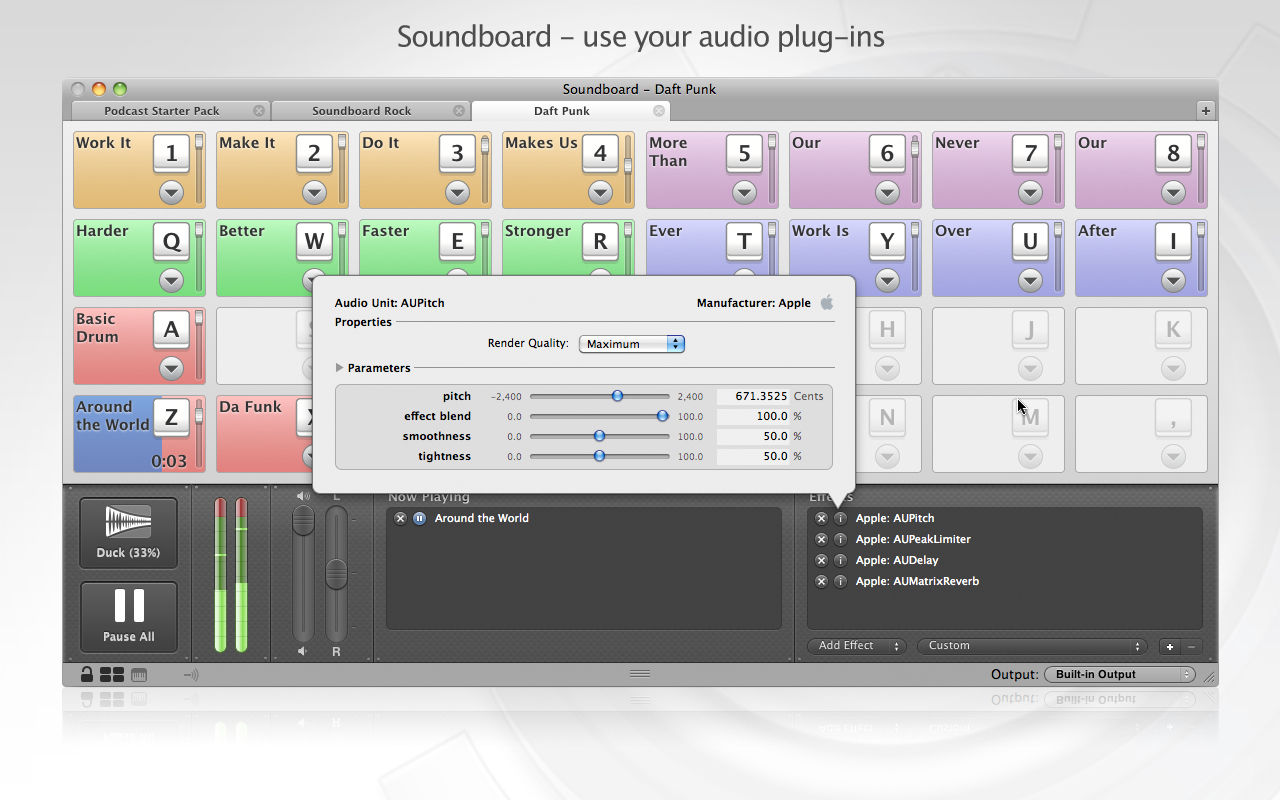Click the smoothness value field 50.0

click(753, 436)
